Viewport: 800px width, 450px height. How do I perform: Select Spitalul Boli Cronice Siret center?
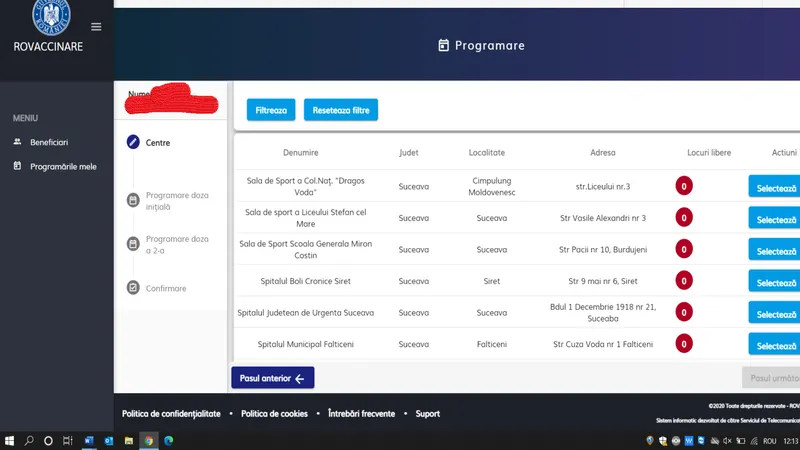point(775,282)
